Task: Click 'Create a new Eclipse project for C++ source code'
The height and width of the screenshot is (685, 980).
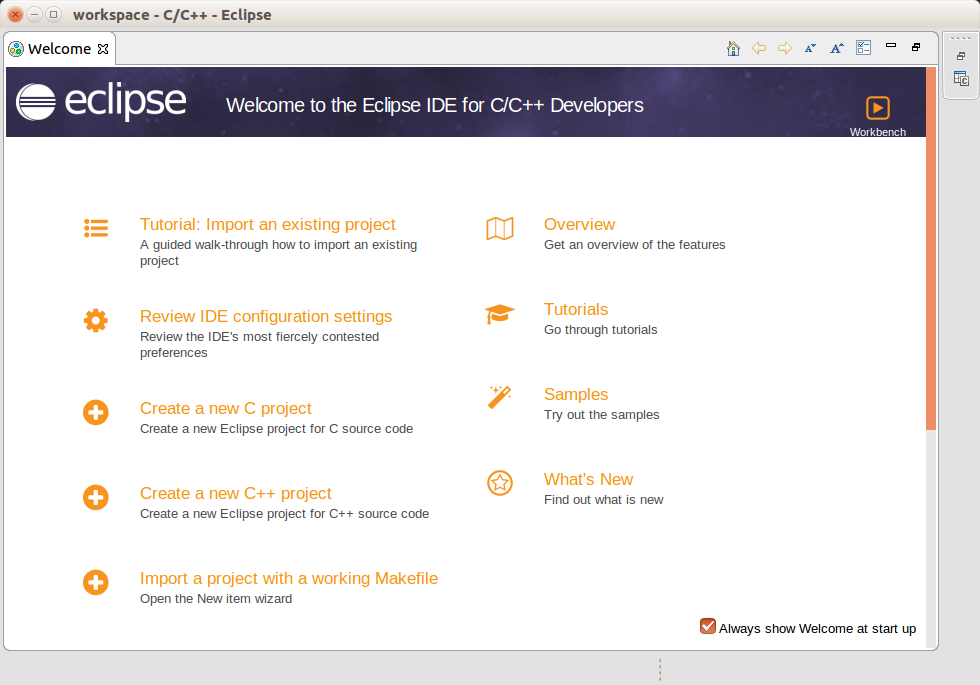Action: [x=284, y=514]
